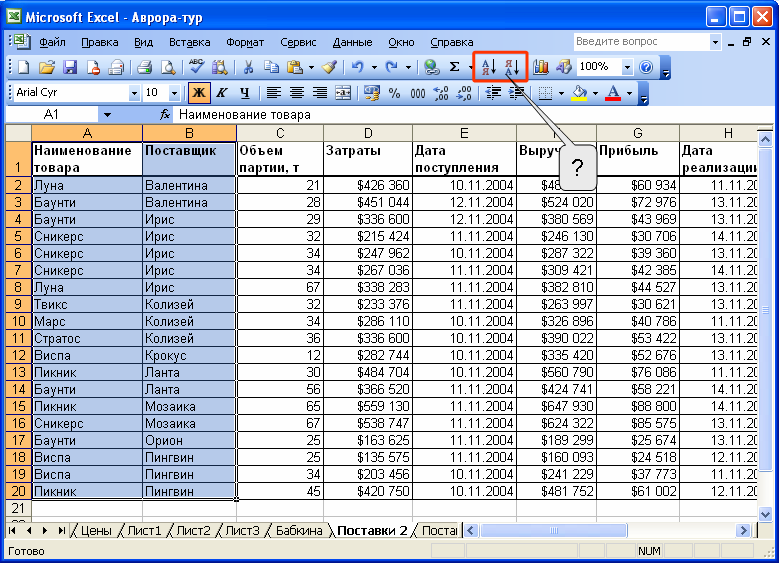Viewport: 779px width, 563px height.
Task: Open the fill color dropdown arrow
Action: tap(595, 93)
